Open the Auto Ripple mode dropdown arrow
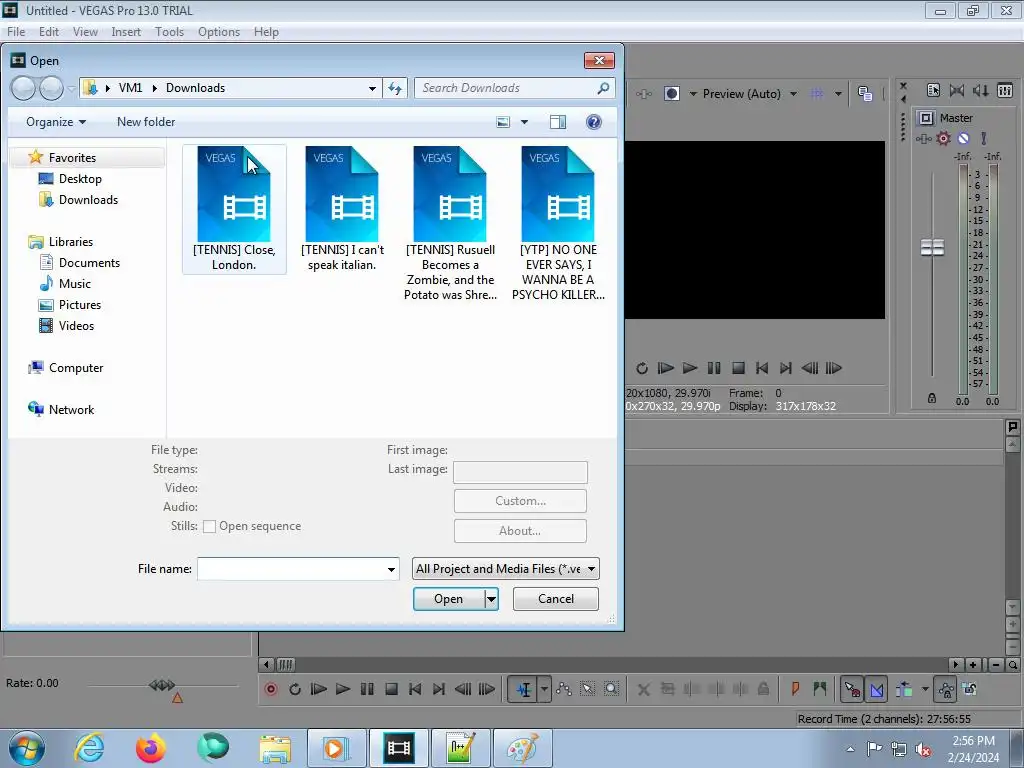Viewport: 1024px width, 768px height. click(925, 689)
